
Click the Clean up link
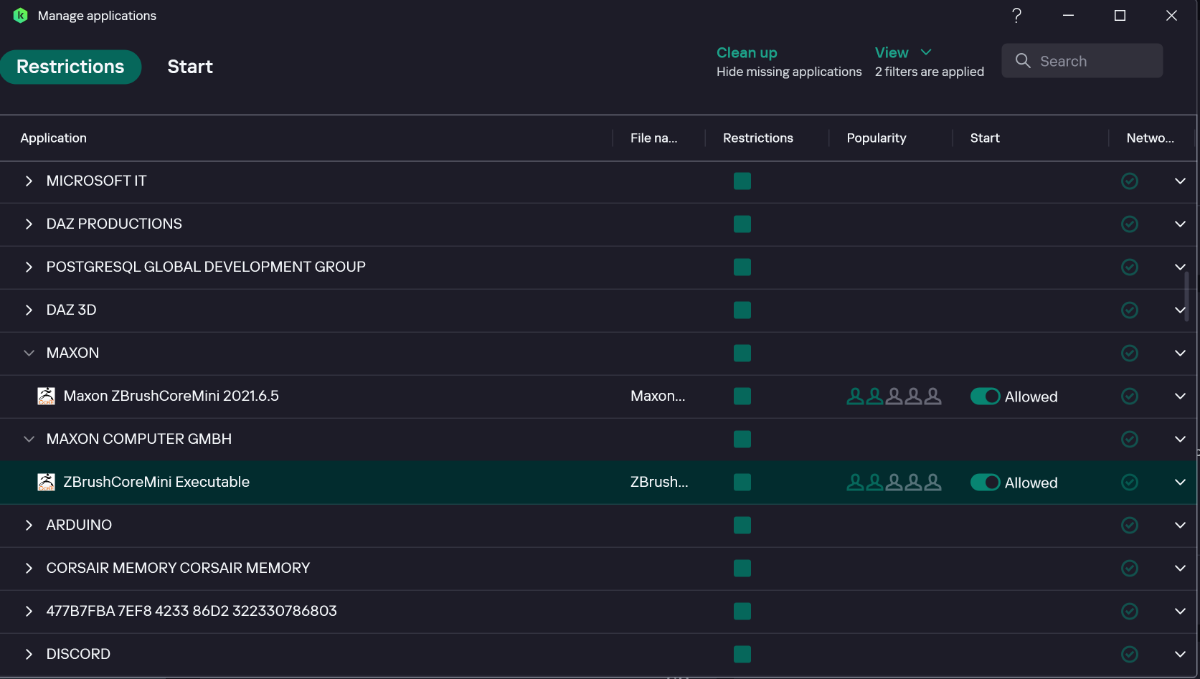[746, 53]
